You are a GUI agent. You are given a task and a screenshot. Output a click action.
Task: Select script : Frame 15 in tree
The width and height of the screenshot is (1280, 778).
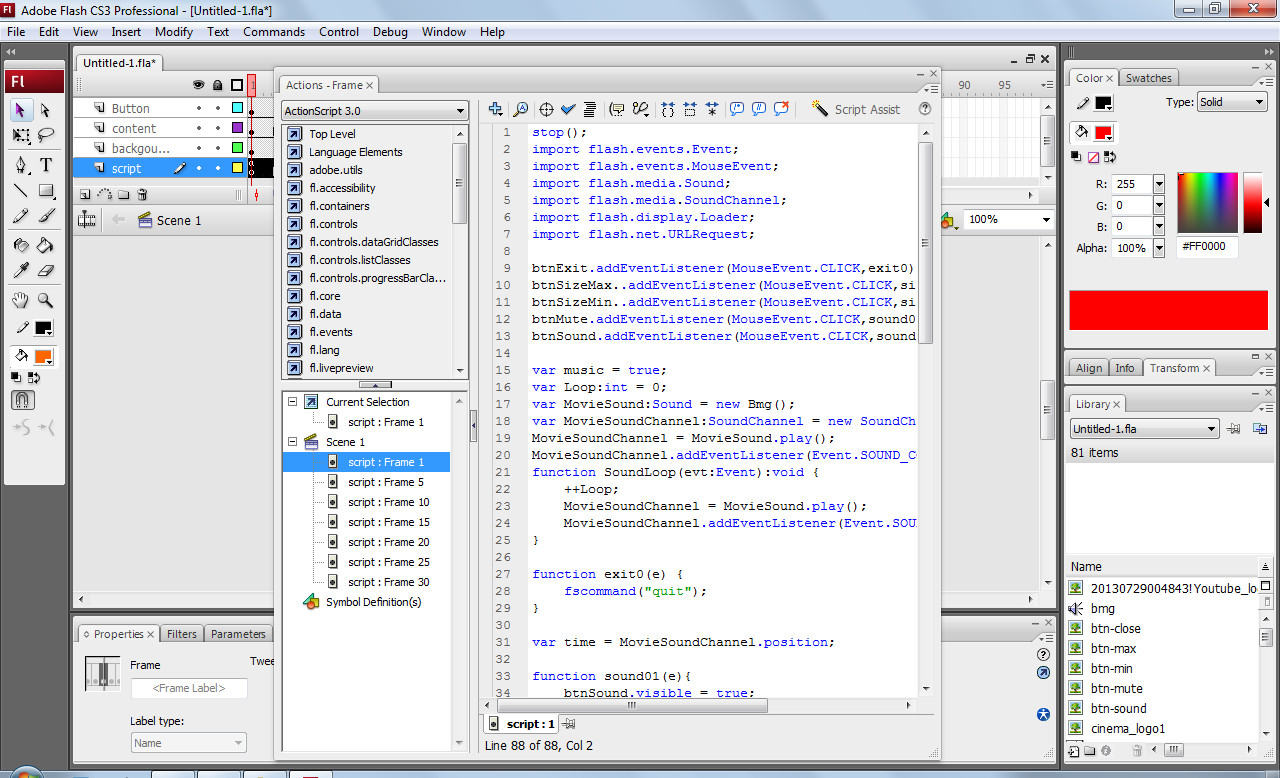point(388,522)
